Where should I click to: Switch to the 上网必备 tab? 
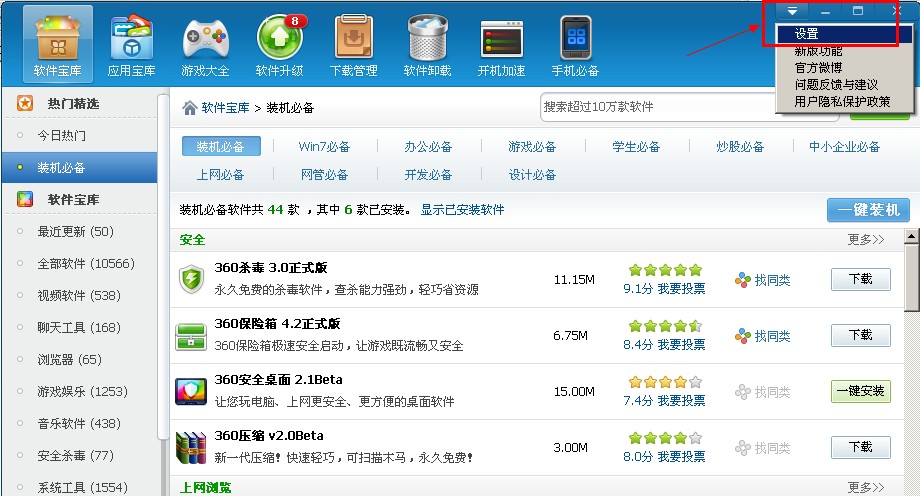pos(220,175)
